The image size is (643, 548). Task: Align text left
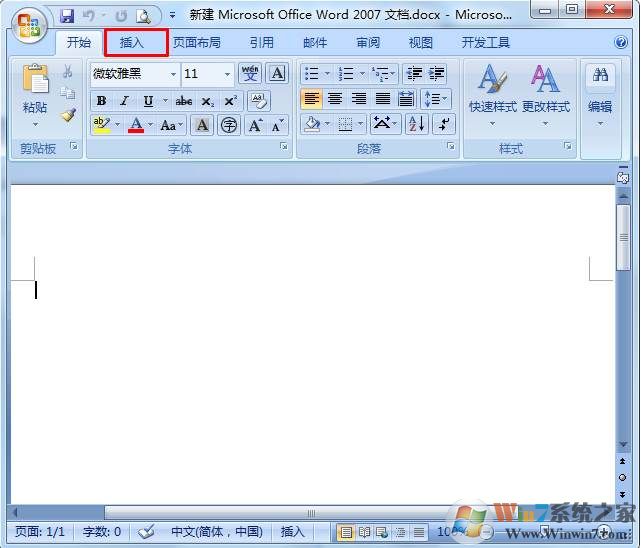(311, 99)
